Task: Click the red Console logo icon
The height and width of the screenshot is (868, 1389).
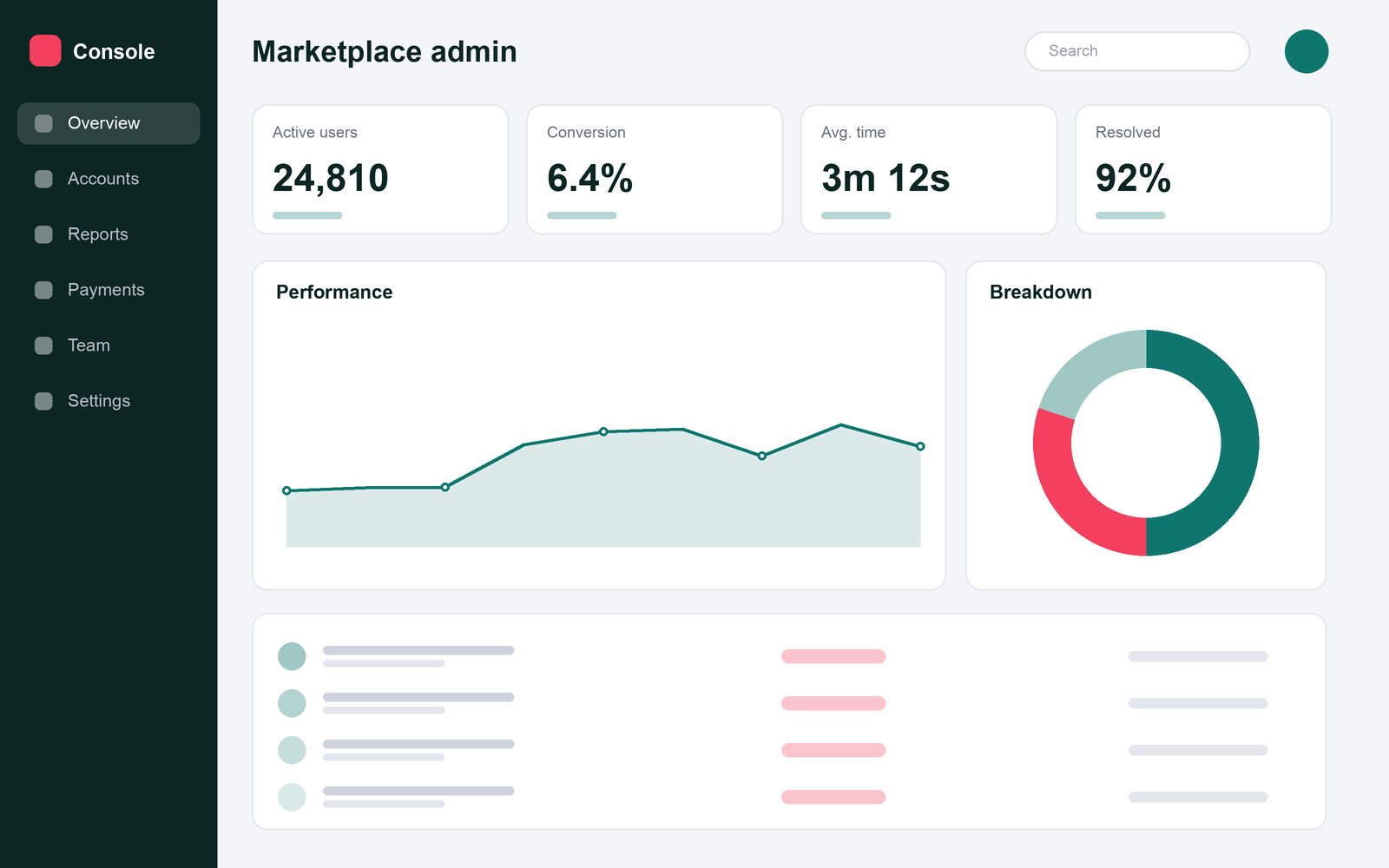Action: [x=45, y=51]
